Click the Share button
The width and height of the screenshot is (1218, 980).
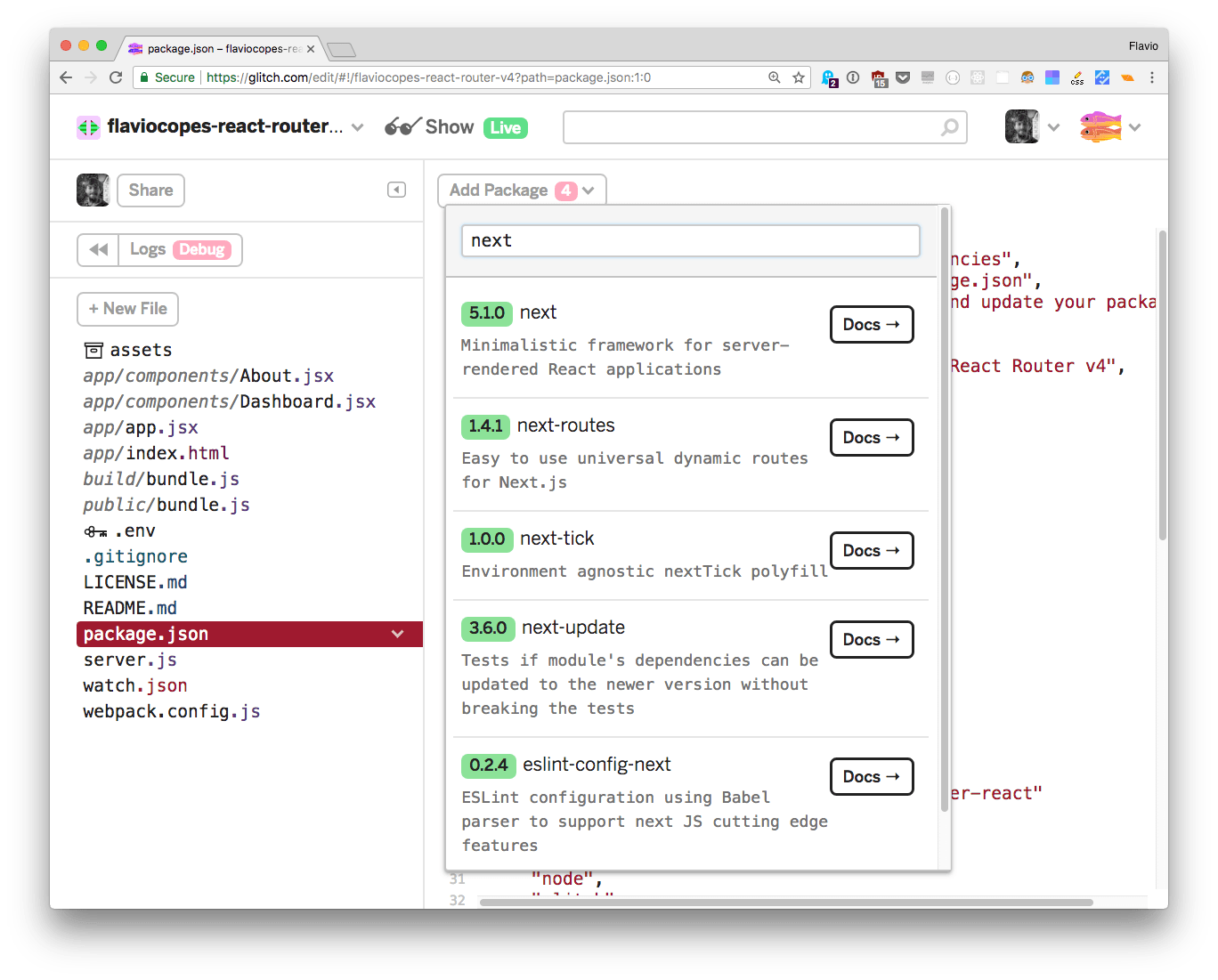(150, 190)
